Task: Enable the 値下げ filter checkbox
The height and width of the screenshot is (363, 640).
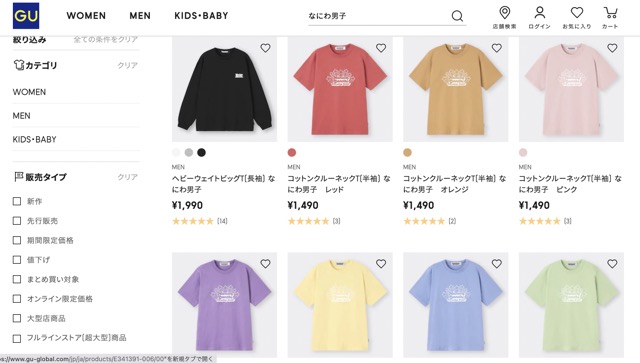Action: pyautogui.click(x=17, y=260)
